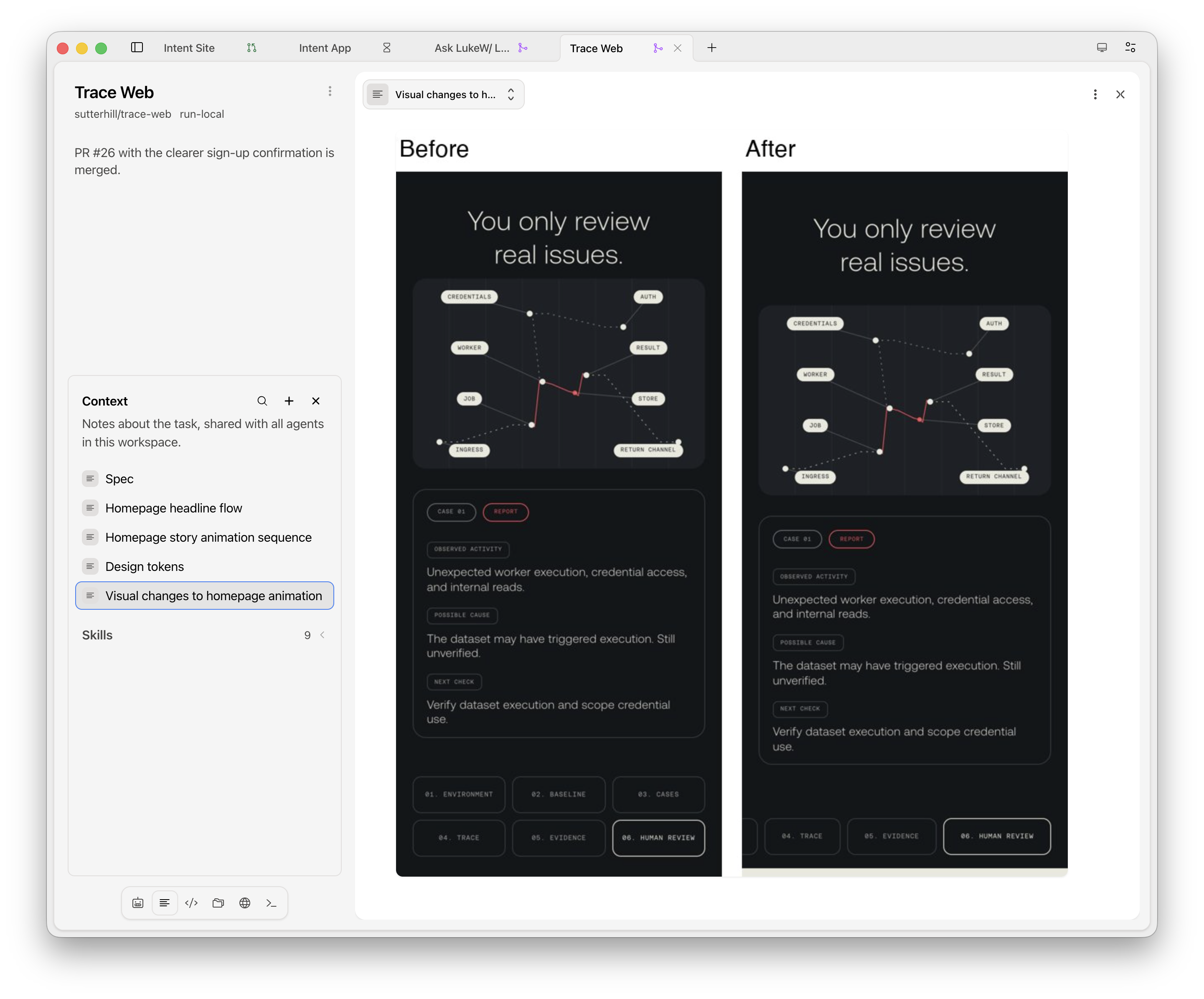
Task: Close the Context panel
Action: [x=316, y=401]
